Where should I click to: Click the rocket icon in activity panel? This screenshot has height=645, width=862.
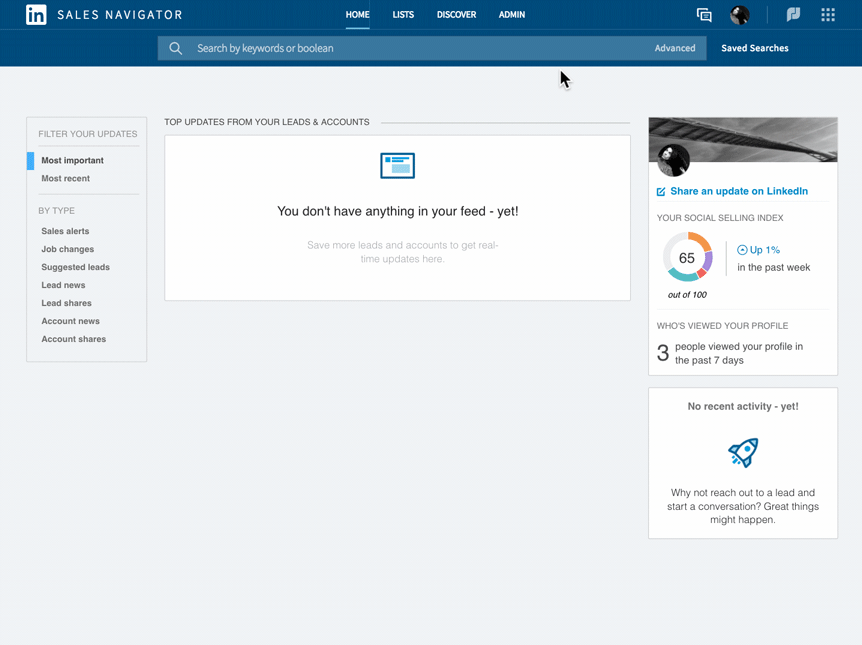[743, 452]
